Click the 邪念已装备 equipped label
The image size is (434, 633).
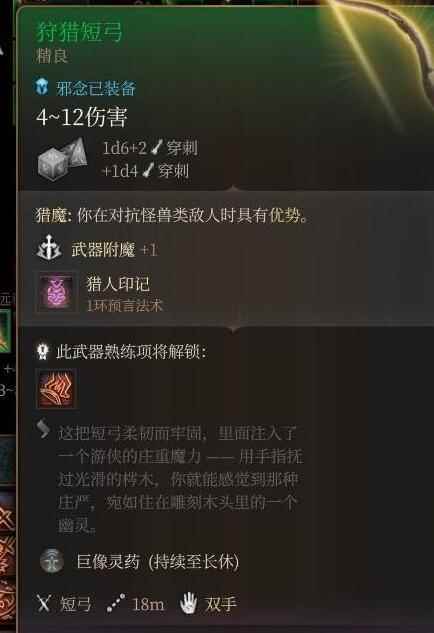[96, 88]
